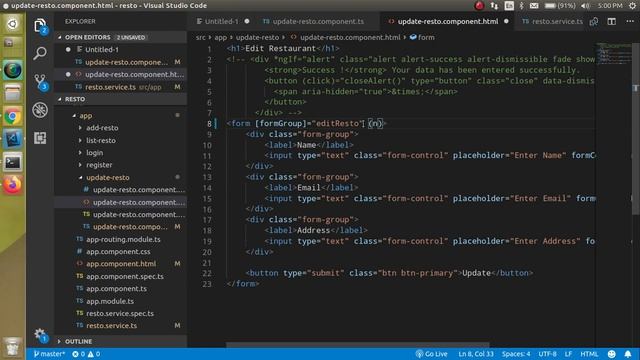Open Source Control in the activity bar

click(40, 82)
